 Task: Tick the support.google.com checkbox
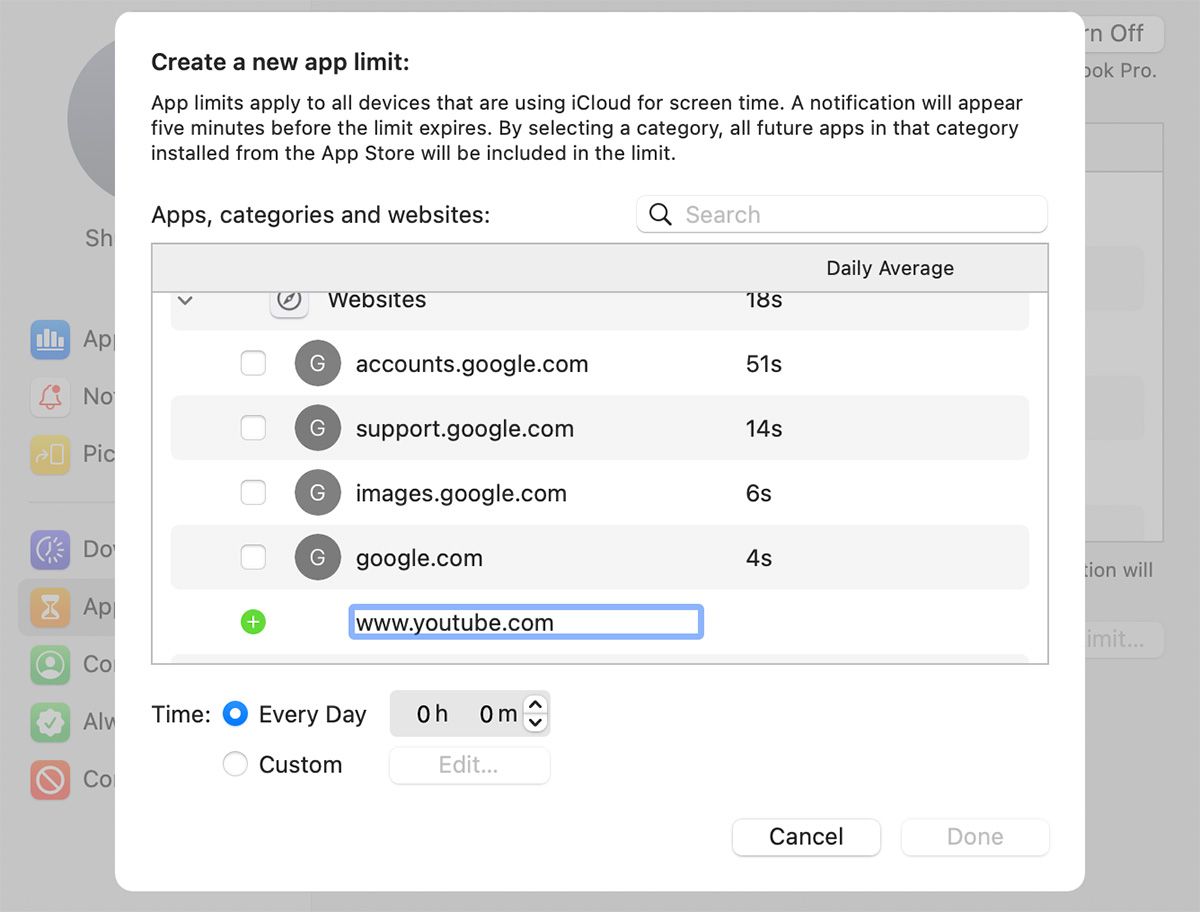point(254,429)
